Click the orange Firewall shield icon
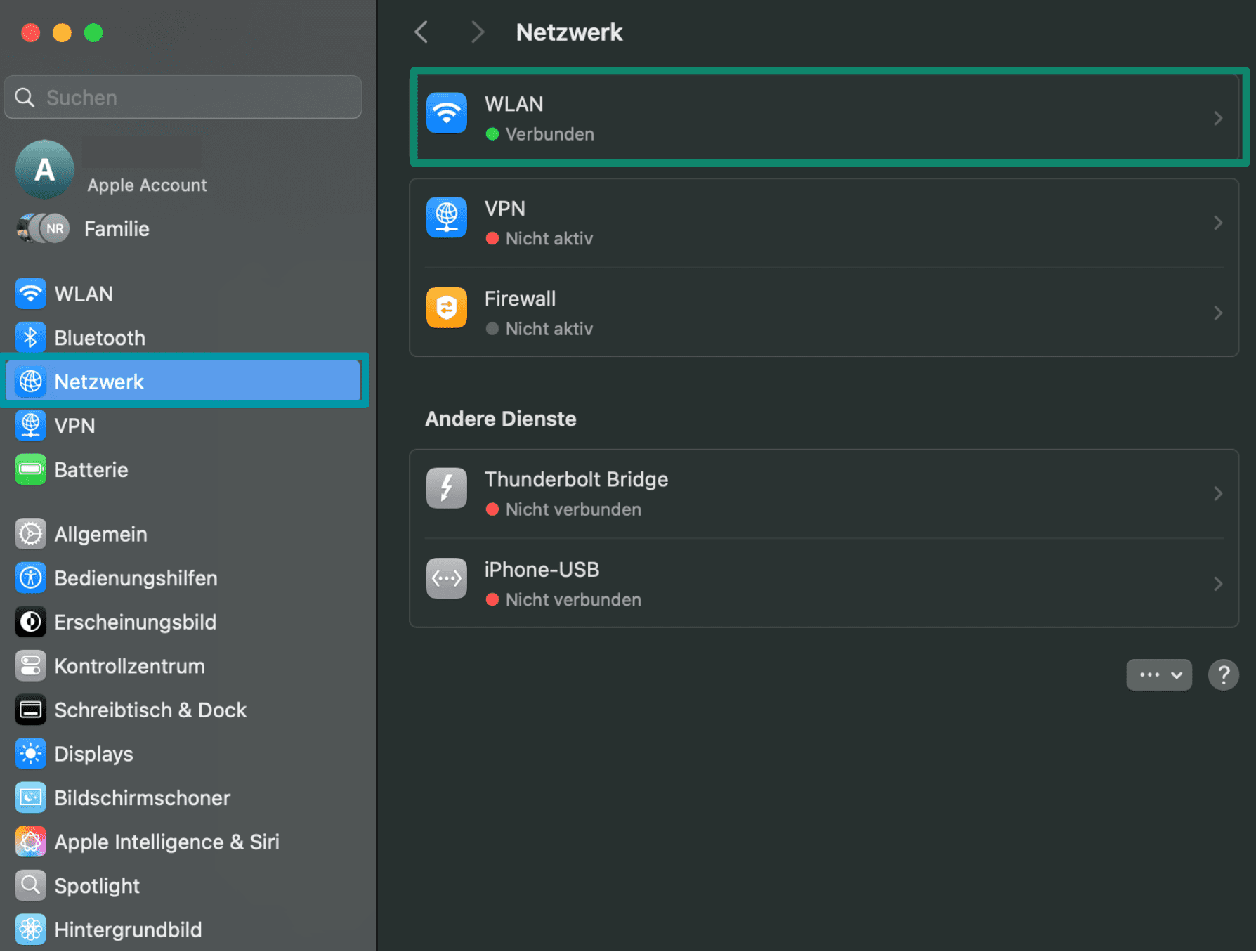1256x952 pixels. 446,307
